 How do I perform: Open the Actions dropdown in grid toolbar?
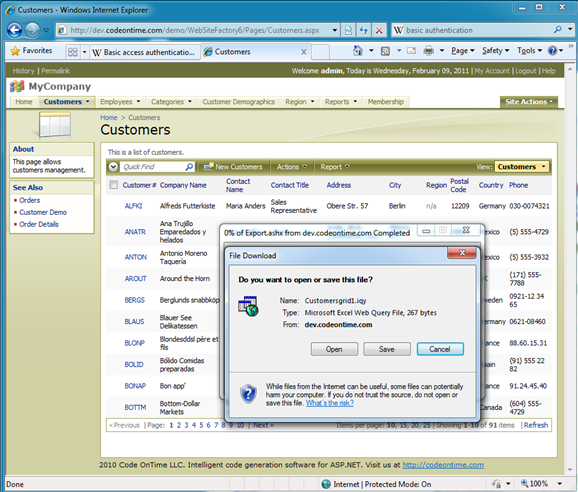tap(292, 167)
